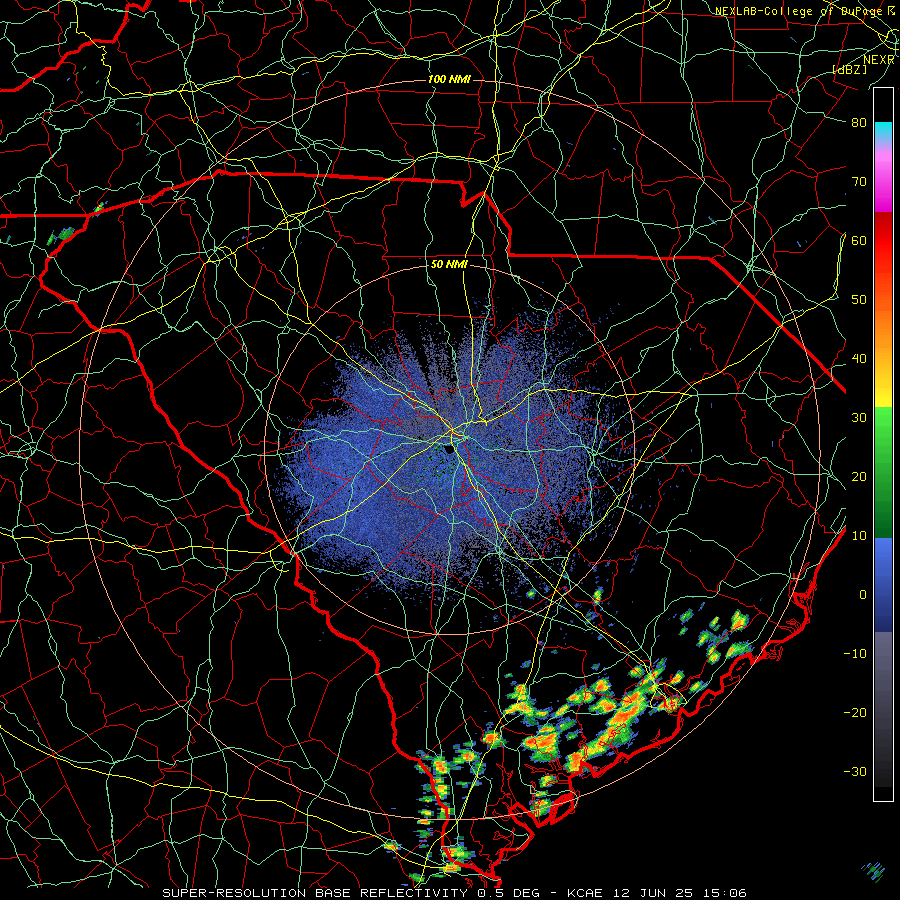Click the cyan top band of the color bar
The image size is (900, 900).
[x=883, y=133]
